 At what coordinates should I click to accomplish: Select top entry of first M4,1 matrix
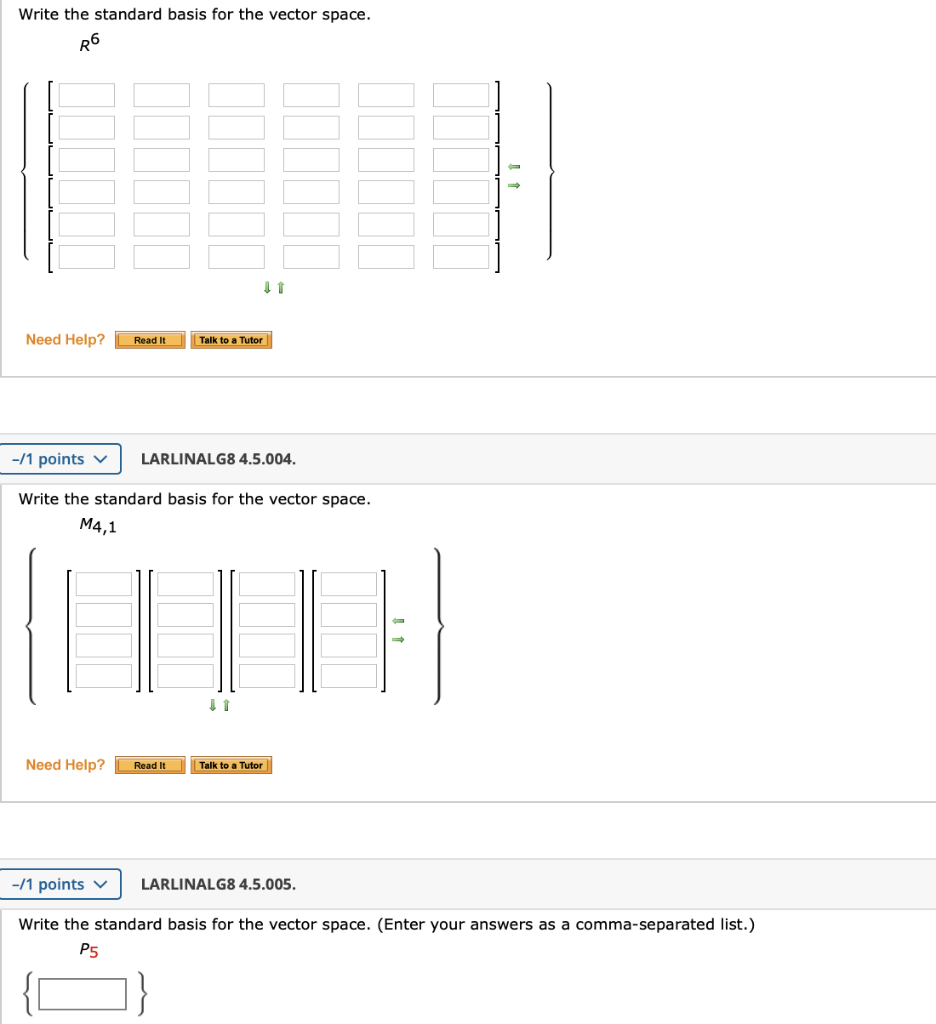(104, 584)
